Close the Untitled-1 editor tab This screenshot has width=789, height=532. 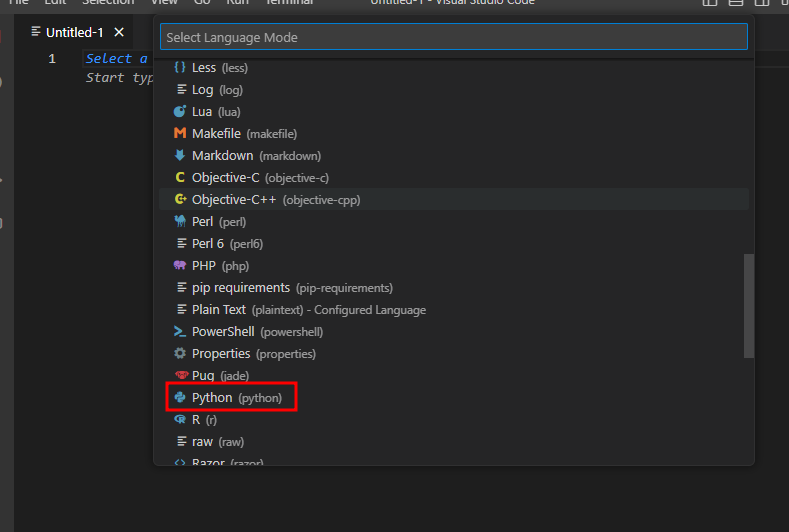(x=119, y=32)
